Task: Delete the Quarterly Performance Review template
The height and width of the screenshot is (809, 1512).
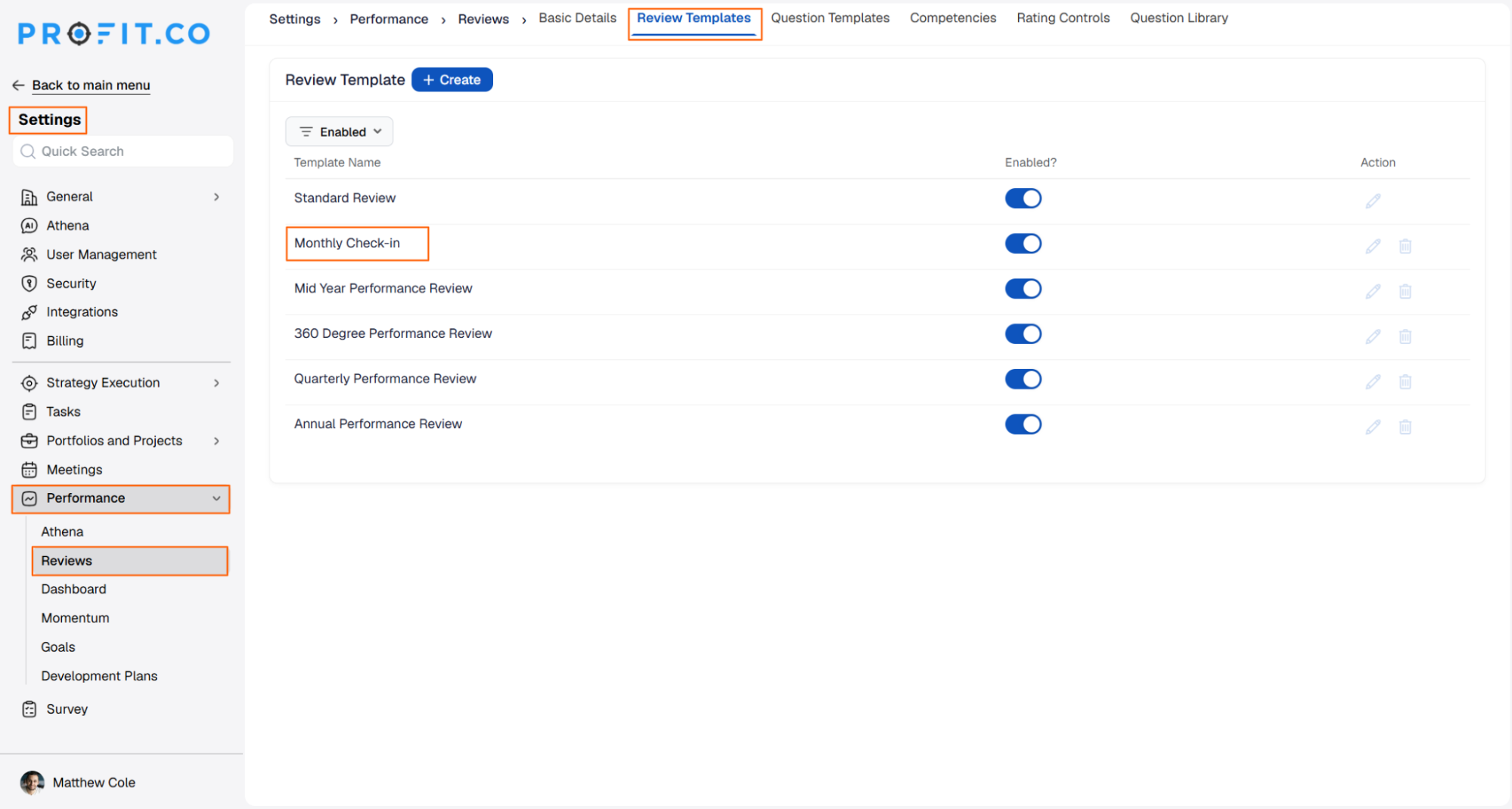Action: (1405, 382)
